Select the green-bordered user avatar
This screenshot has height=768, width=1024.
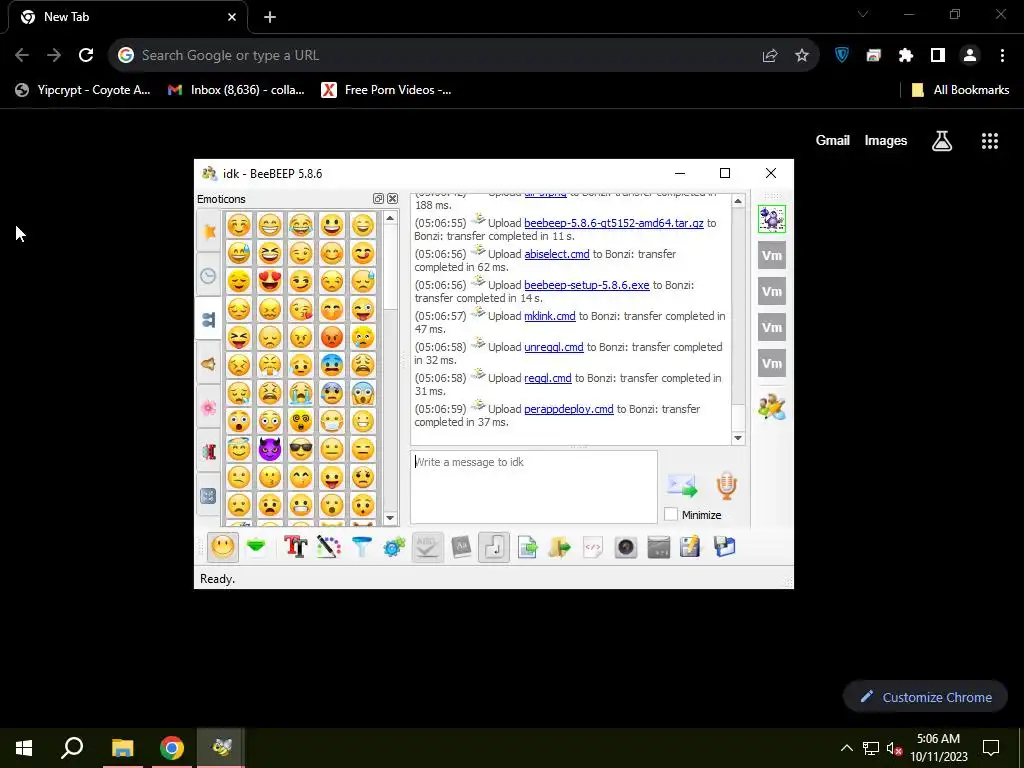coord(772,219)
